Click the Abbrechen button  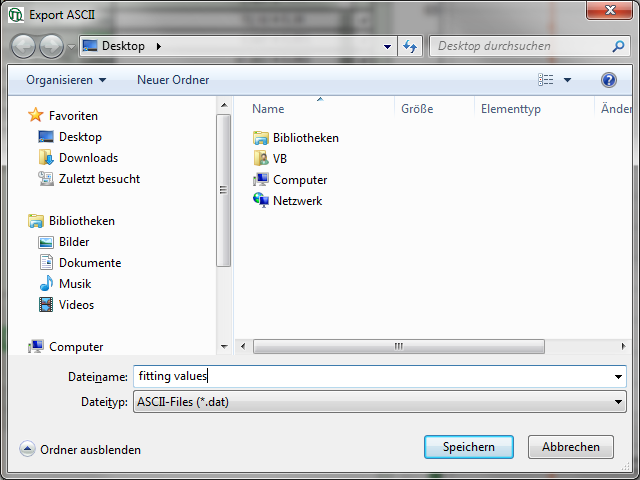(x=570, y=447)
